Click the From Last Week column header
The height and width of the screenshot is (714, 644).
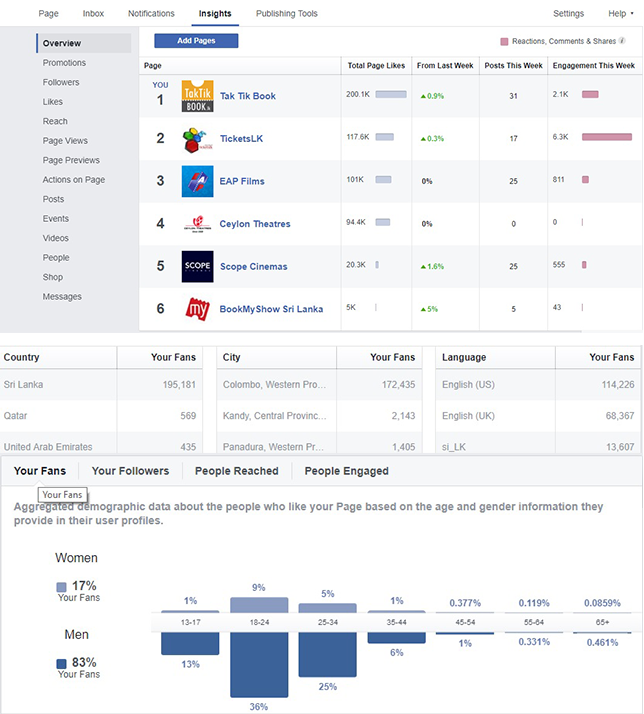(445, 66)
